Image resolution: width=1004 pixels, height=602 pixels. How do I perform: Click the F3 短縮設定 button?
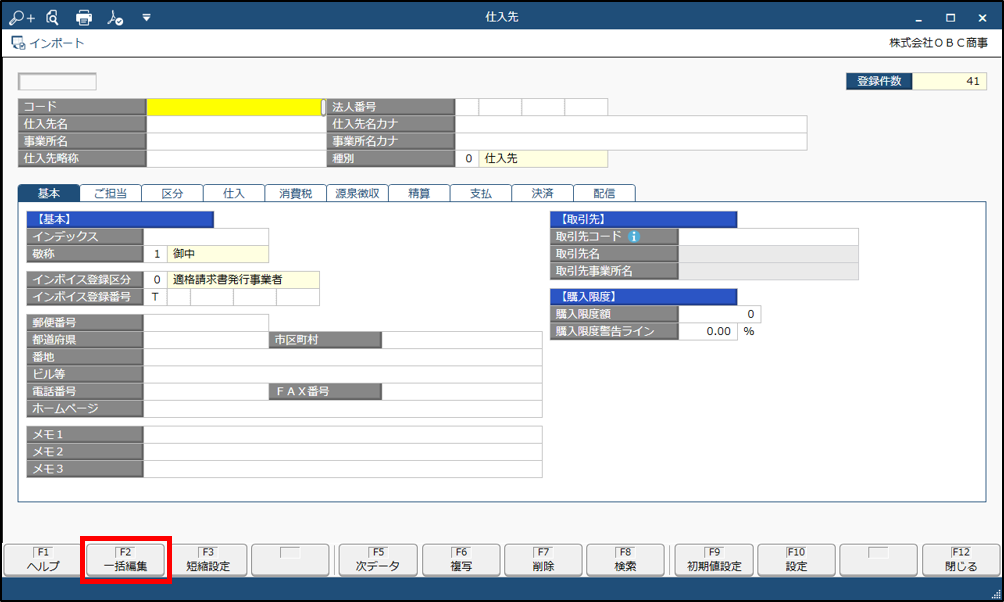click(x=208, y=560)
